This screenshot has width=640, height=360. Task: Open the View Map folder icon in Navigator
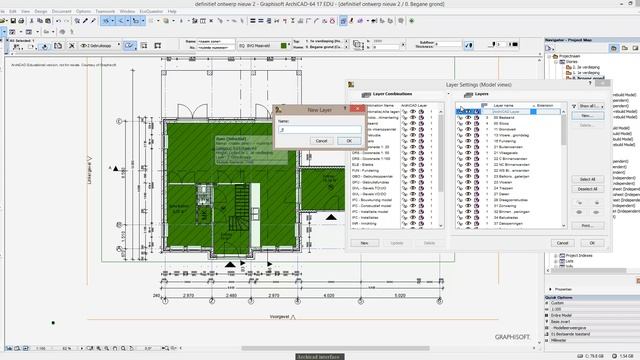tap(624, 48)
